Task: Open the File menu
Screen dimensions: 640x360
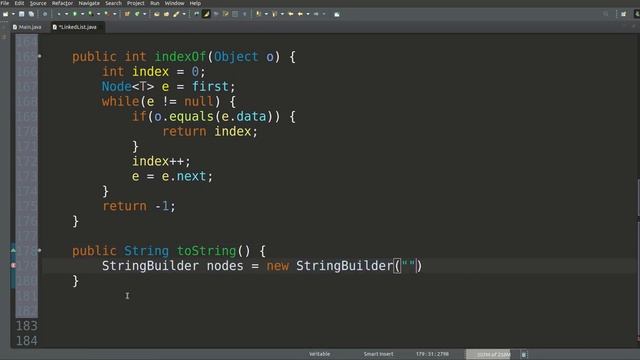Action: tap(5, 3)
